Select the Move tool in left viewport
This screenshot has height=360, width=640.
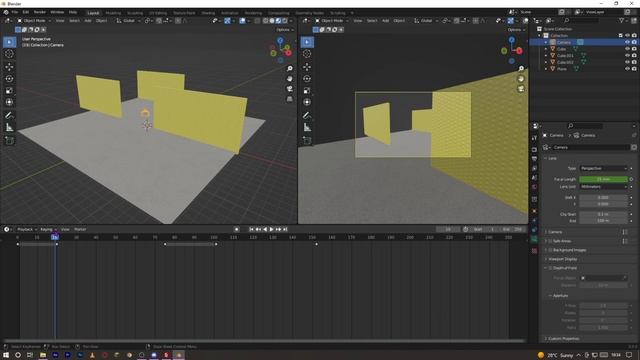[x=9, y=67]
